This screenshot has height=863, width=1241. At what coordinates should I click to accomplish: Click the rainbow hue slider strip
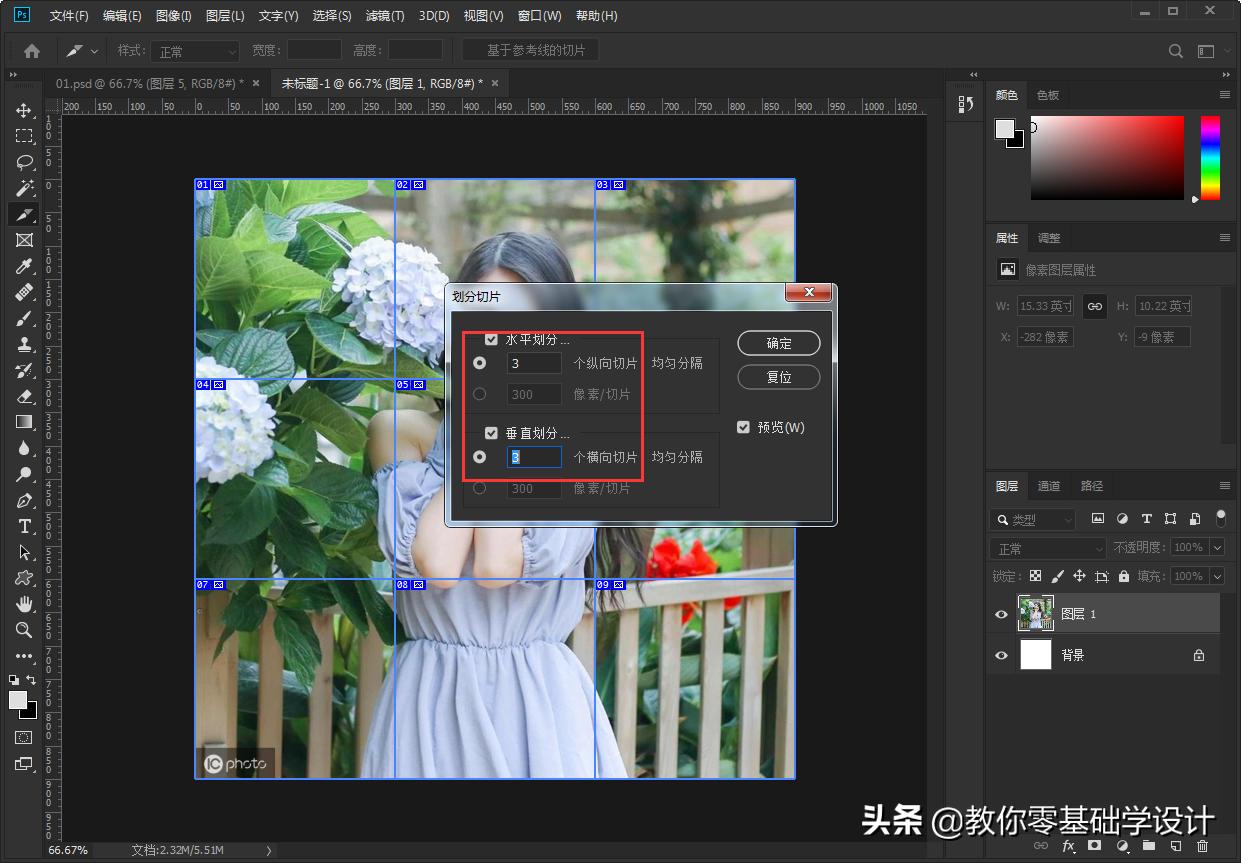point(1210,158)
